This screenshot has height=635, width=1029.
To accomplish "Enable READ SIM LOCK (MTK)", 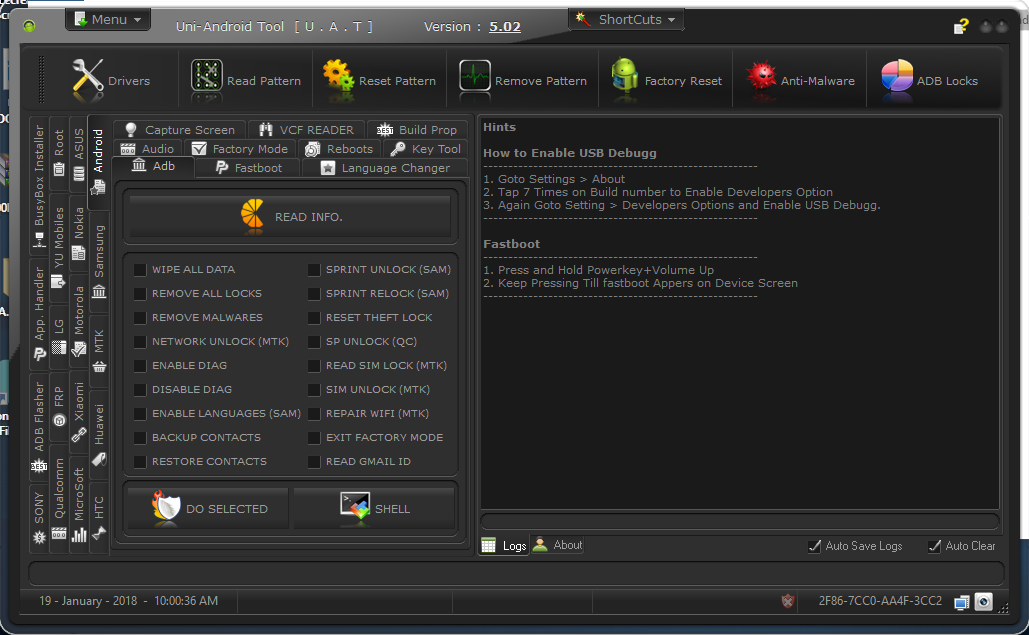I will coord(314,365).
